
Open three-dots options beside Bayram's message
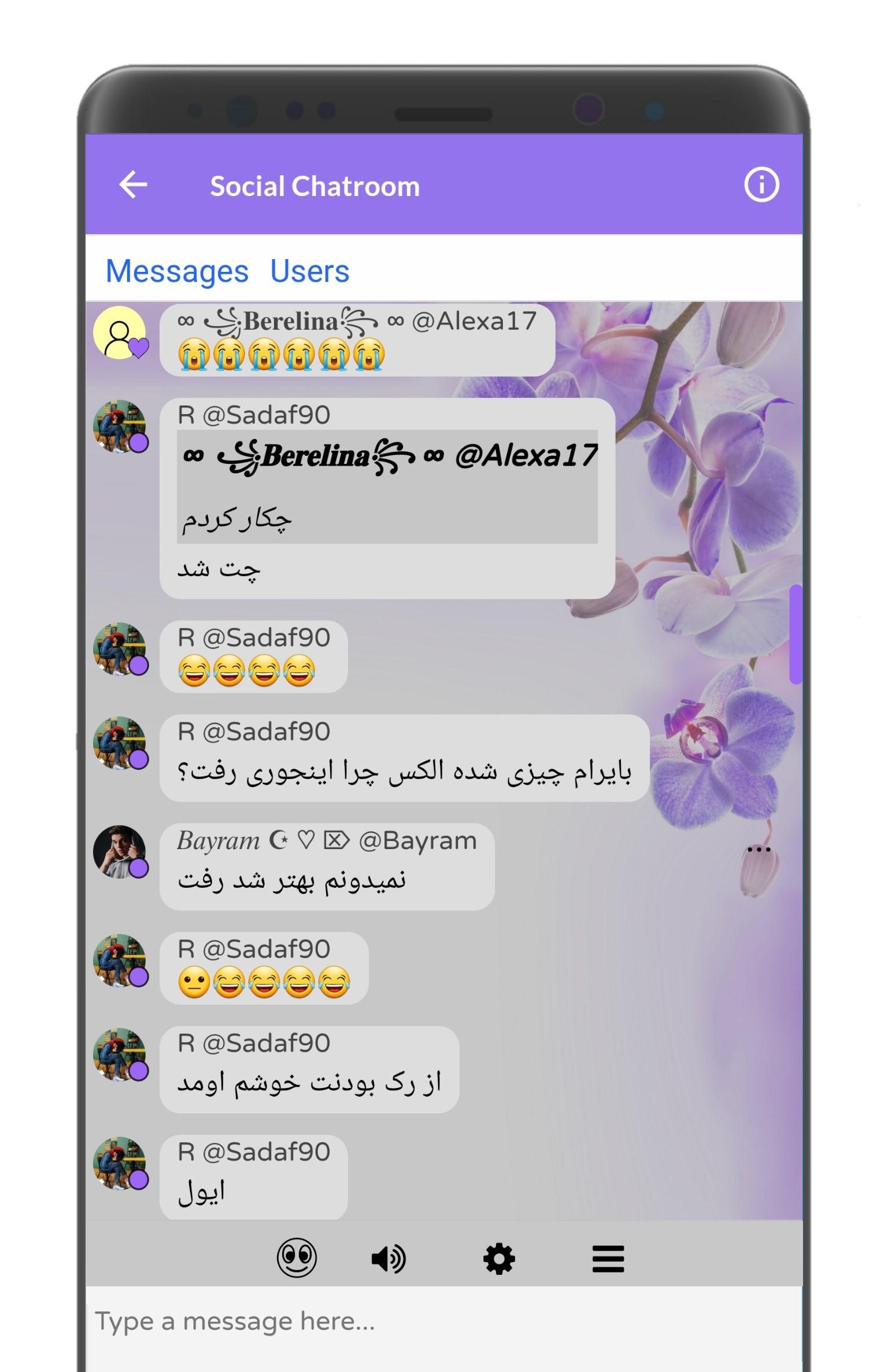758,849
